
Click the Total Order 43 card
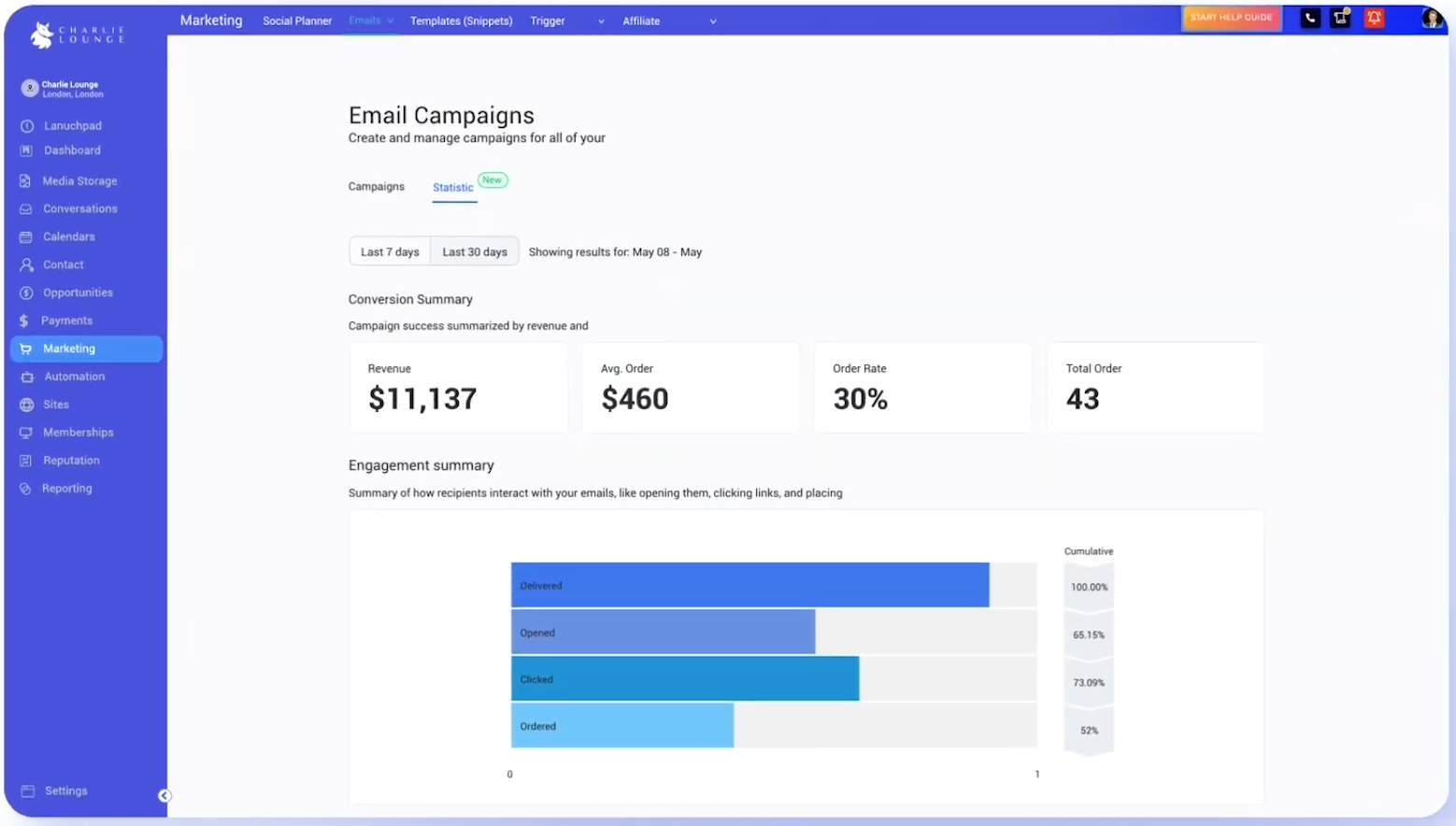point(1156,388)
